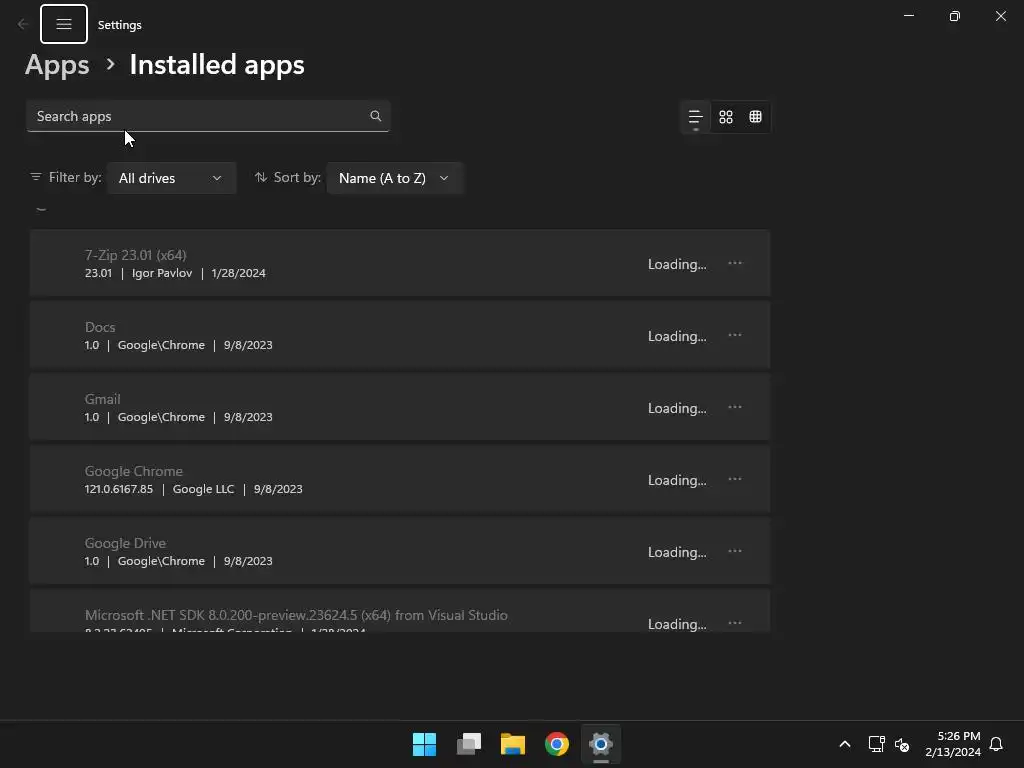The width and height of the screenshot is (1024, 768).
Task: Click the Installed apps heading
Action: click(x=217, y=65)
